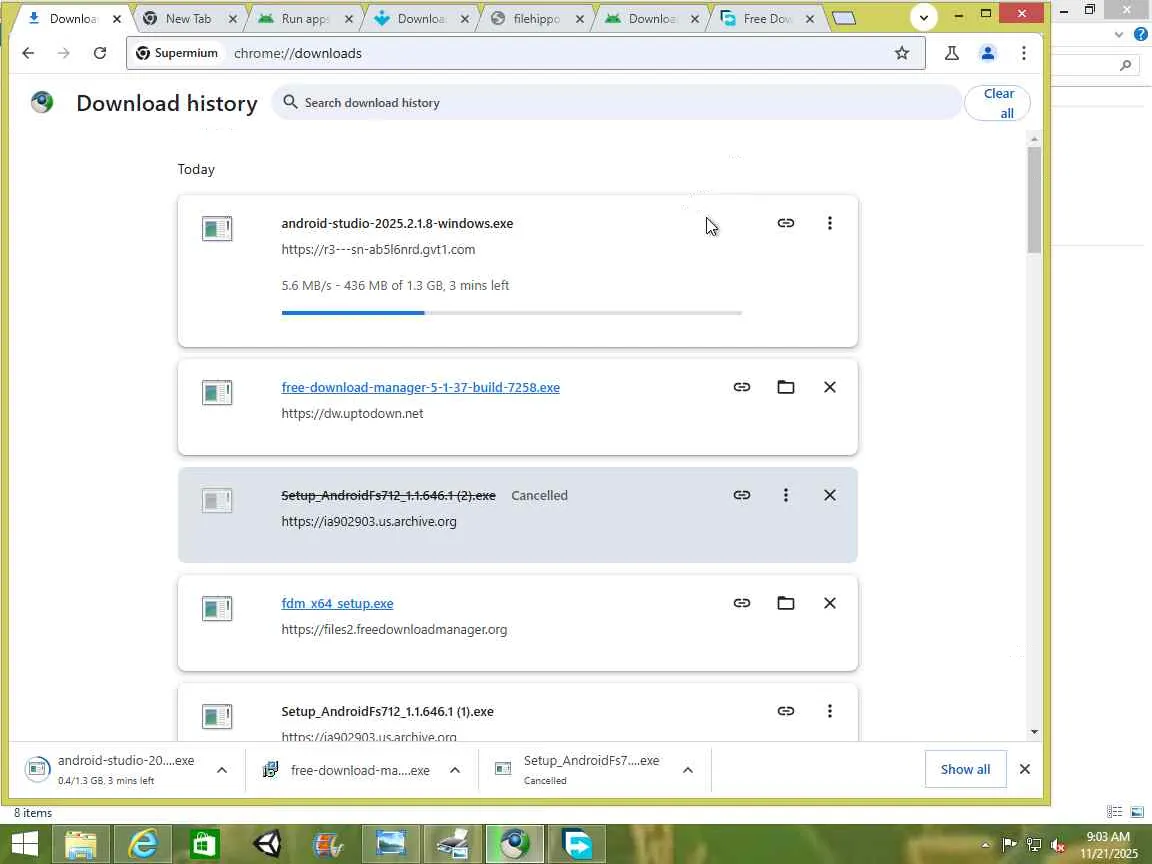
Task: Open Windows Start button
Action: (24, 843)
